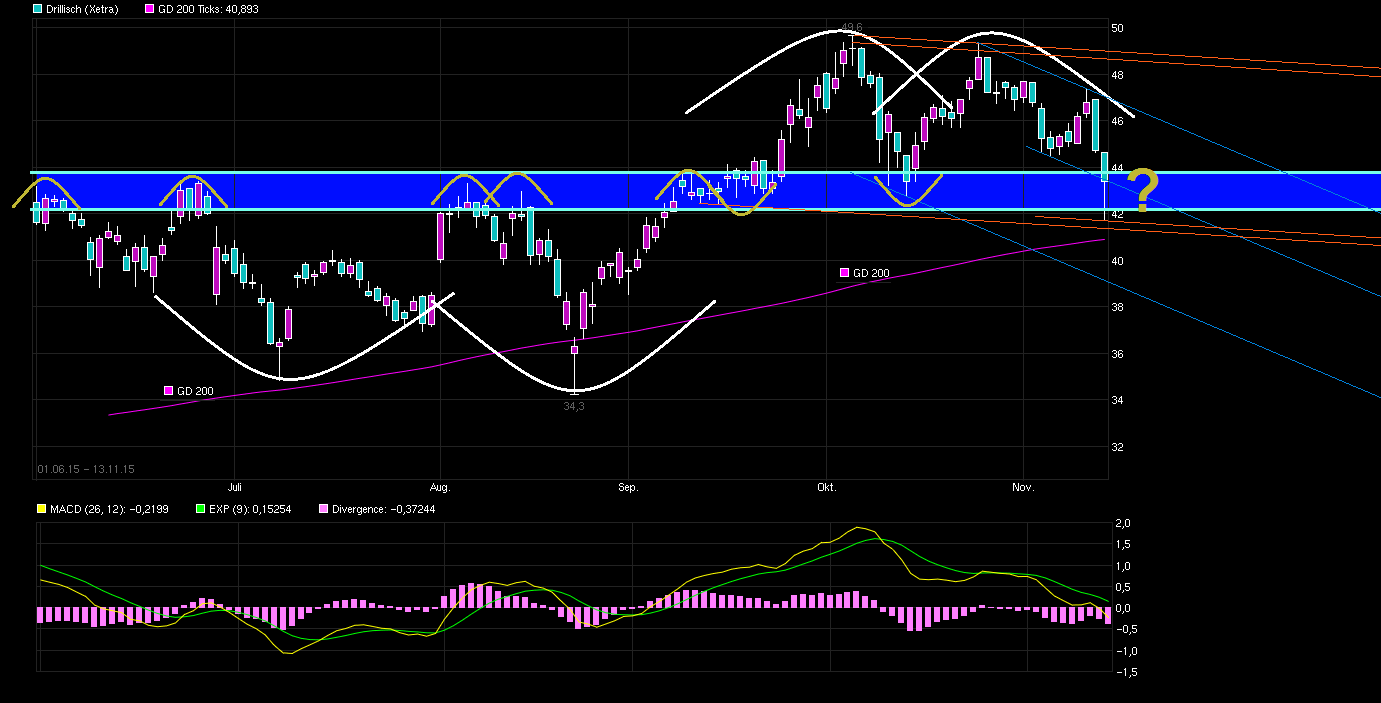Click the 2,0 MACD axis value
This screenshot has height=703, width=1381.
(1123, 523)
